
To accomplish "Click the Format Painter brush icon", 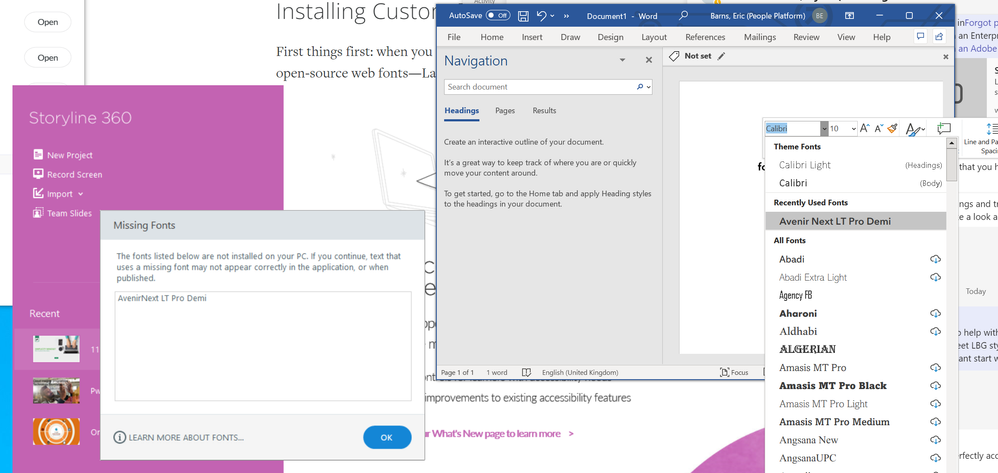I will (x=892, y=128).
